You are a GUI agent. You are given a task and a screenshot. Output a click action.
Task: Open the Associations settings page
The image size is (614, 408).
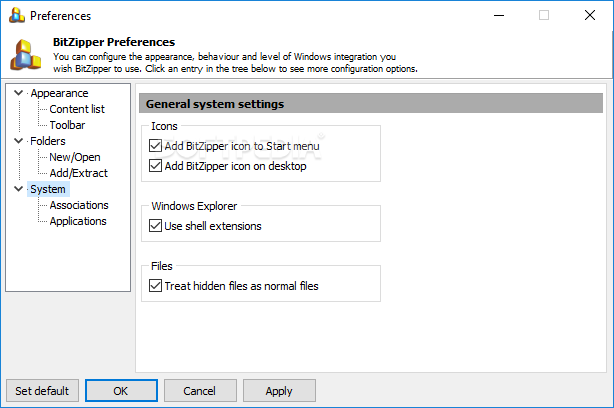pyautogui.click(x=79, y=205)
